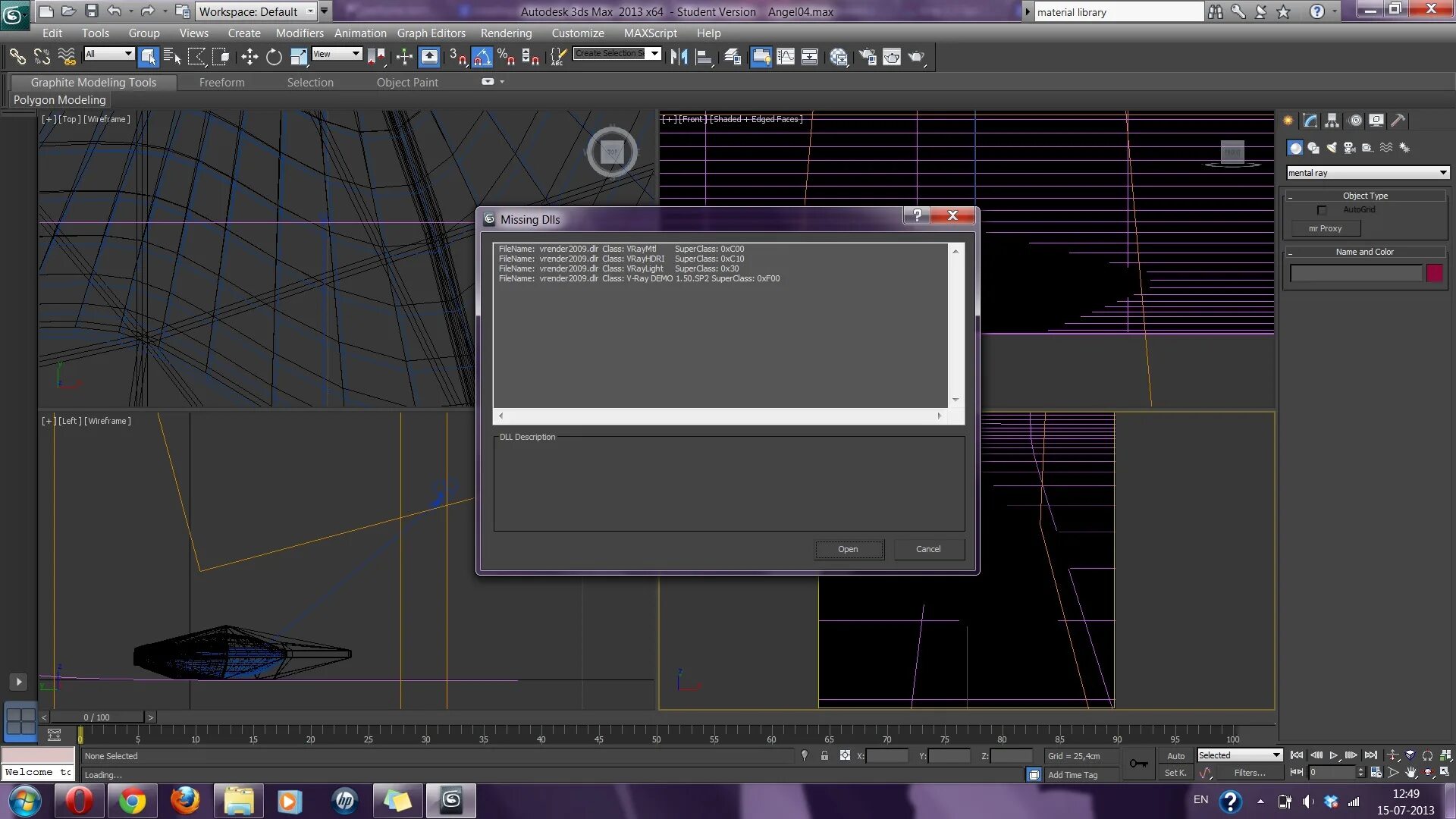Open the mental ray category dropdown
The width and height of the screenshot is (1456, 819).
coord(1367,173)
